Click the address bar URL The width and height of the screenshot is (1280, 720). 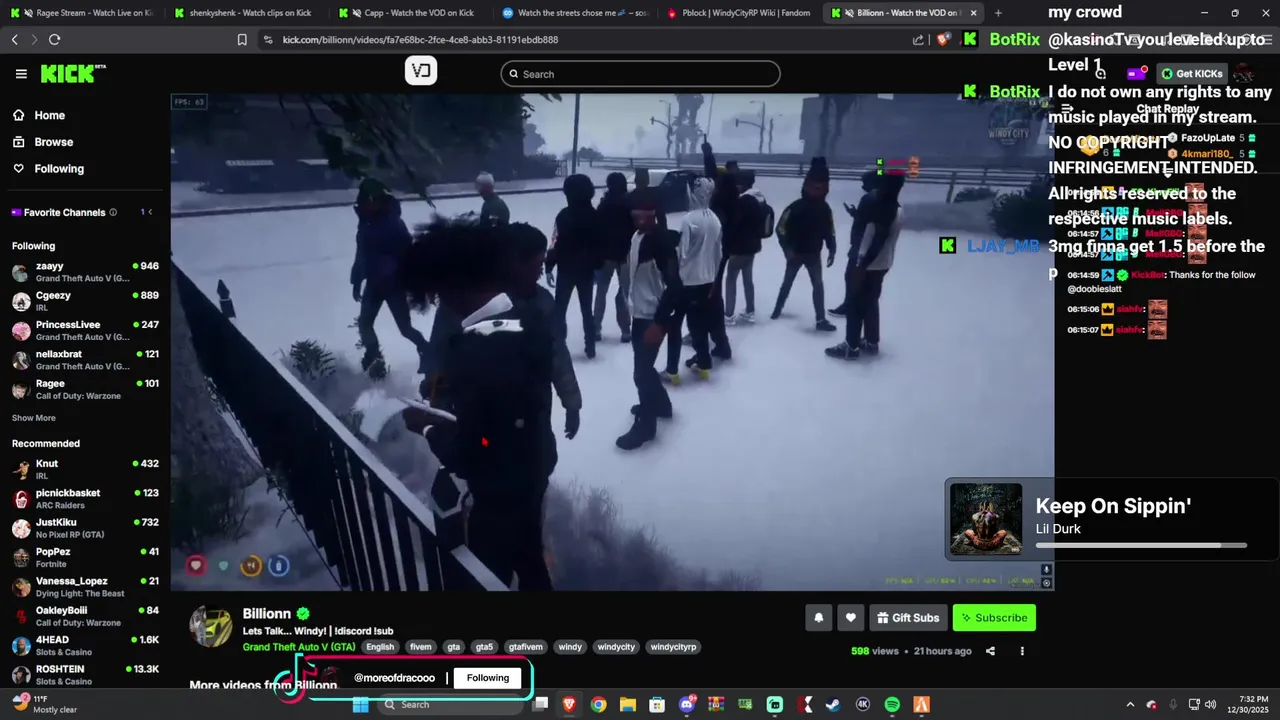pyautogui.click(x=420, y=40)
